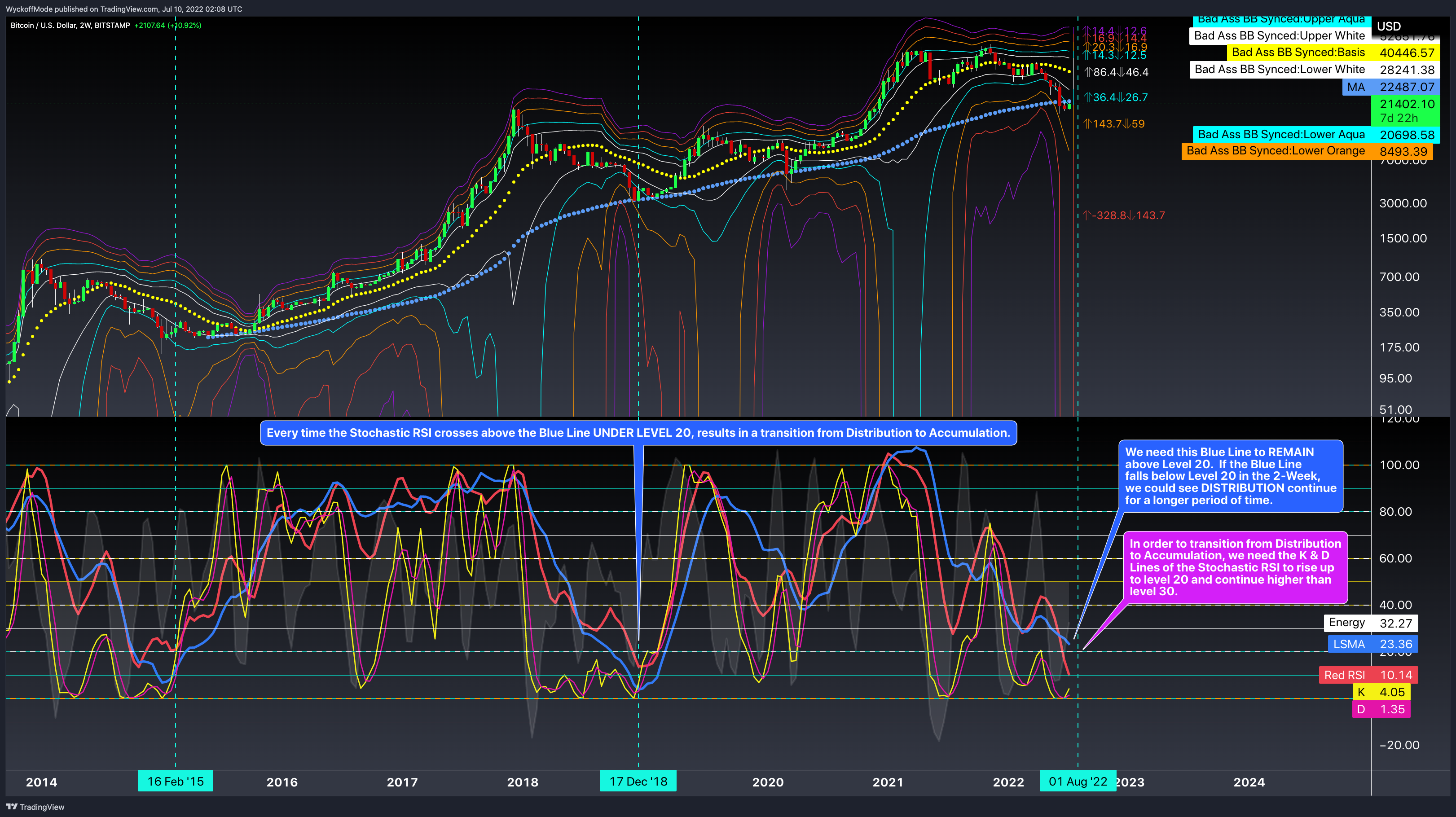Click the 2021 year label on time axis

click(888, 782)
